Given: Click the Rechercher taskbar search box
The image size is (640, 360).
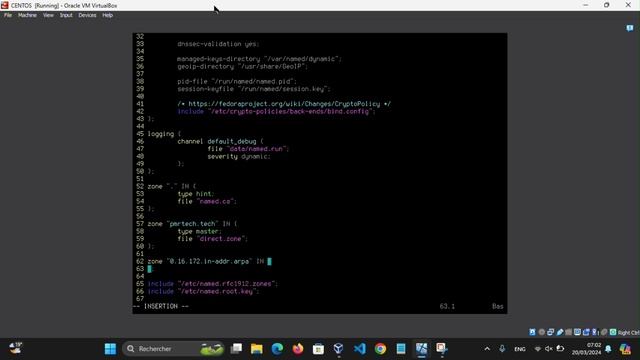Looking at the screenshot, I should coord(173,349).
